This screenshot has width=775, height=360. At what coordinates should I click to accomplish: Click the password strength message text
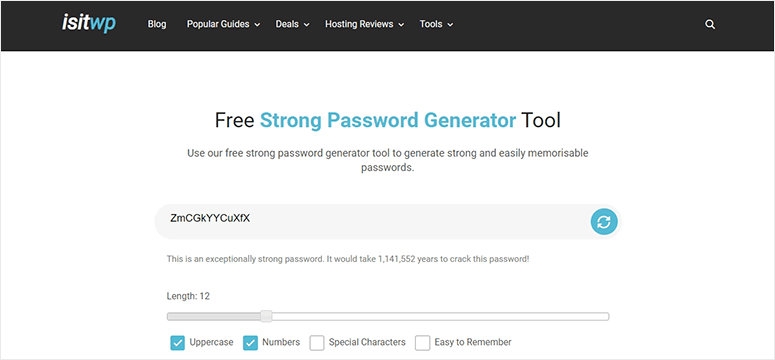[348, 259]
